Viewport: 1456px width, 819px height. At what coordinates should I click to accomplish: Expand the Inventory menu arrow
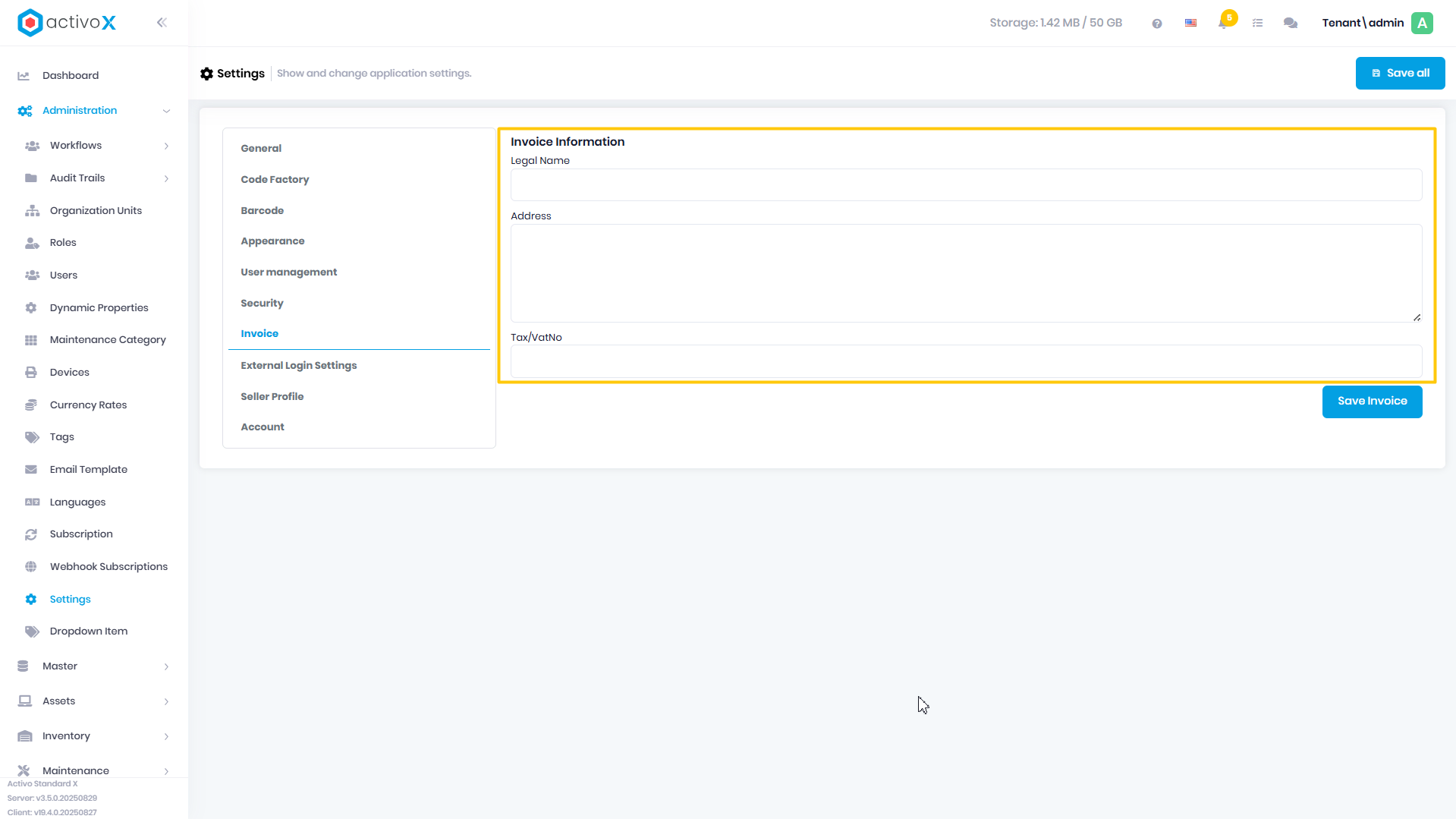166,736
